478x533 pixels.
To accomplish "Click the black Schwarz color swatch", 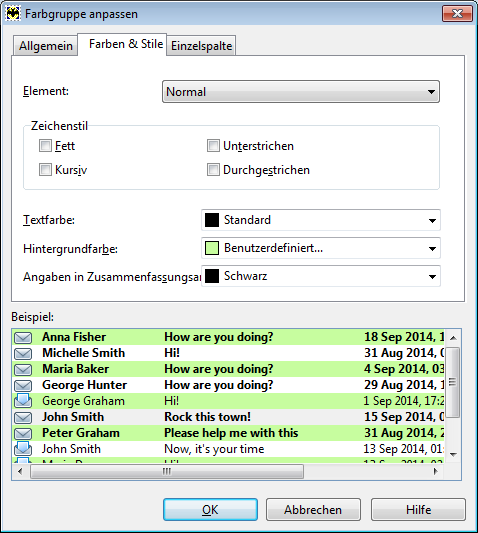I will [x=212, y=276].
